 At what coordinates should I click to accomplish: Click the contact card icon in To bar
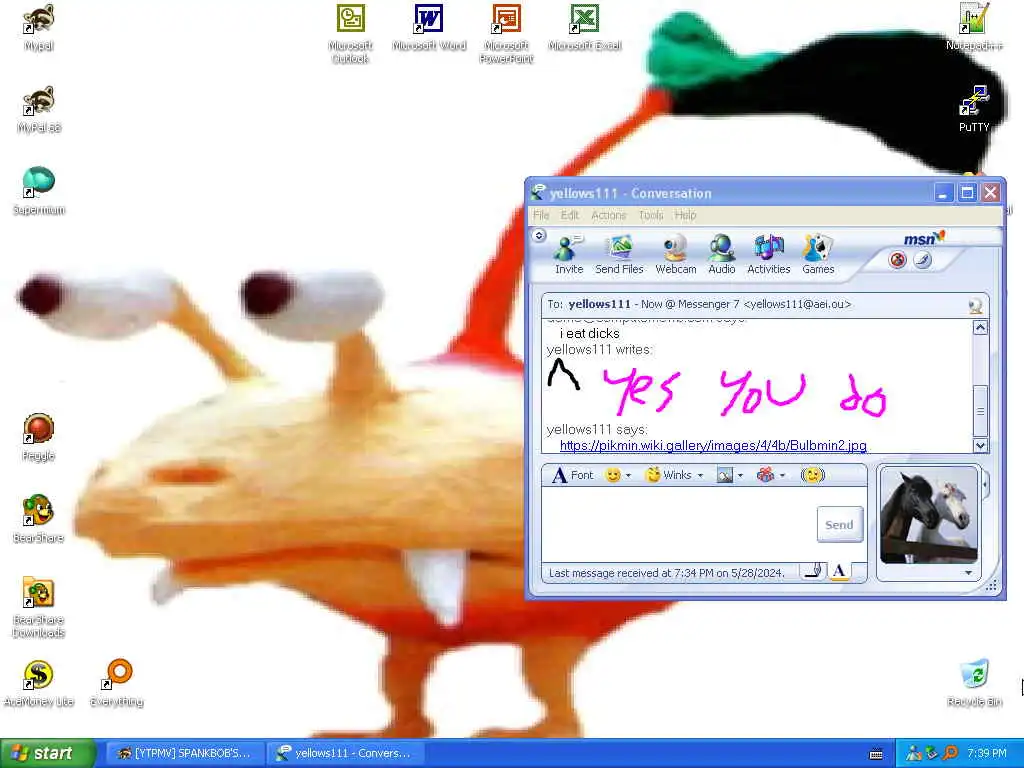[976, 306]
